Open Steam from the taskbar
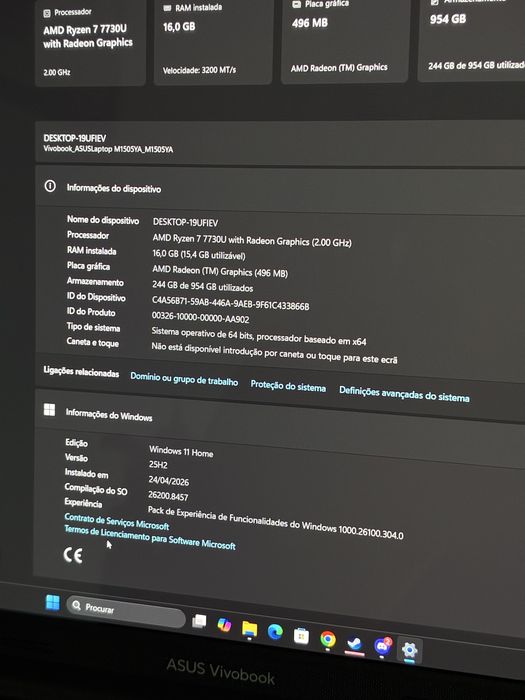The image size is (525, 700). point(355,643)
